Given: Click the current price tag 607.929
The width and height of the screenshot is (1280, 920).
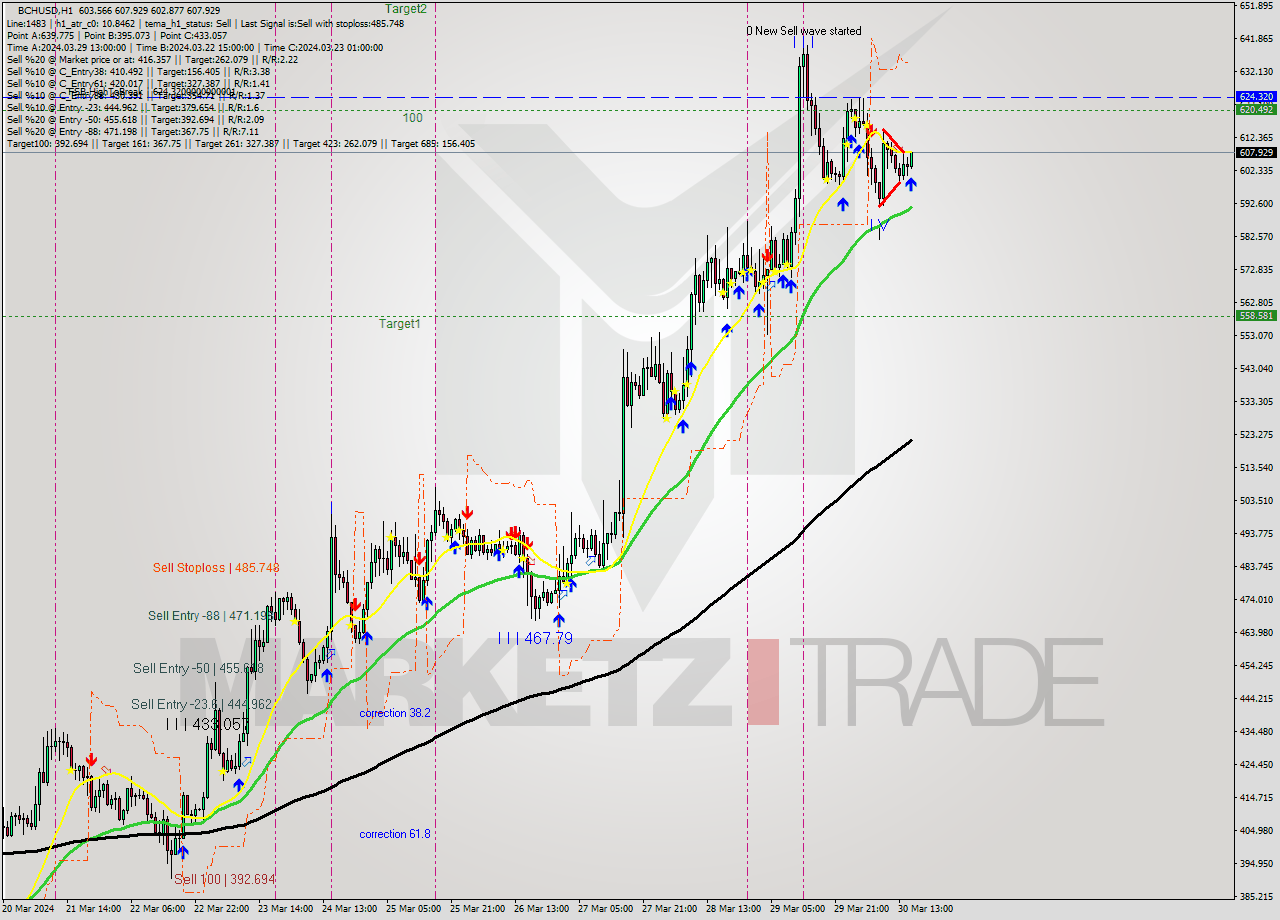Looking at the screenshot, I should [1256, 153].
